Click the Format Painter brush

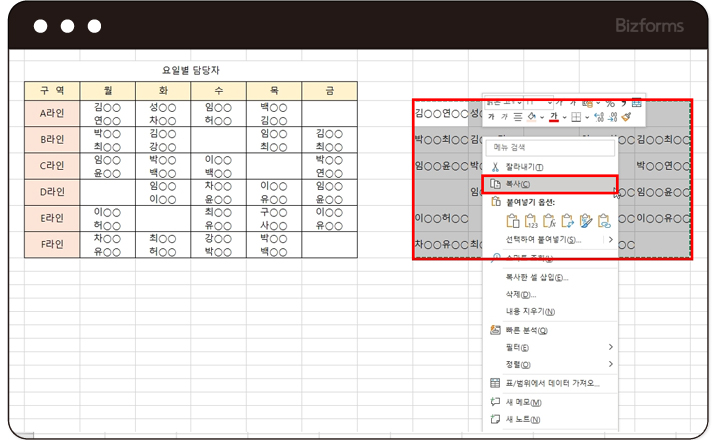(627, 117)
